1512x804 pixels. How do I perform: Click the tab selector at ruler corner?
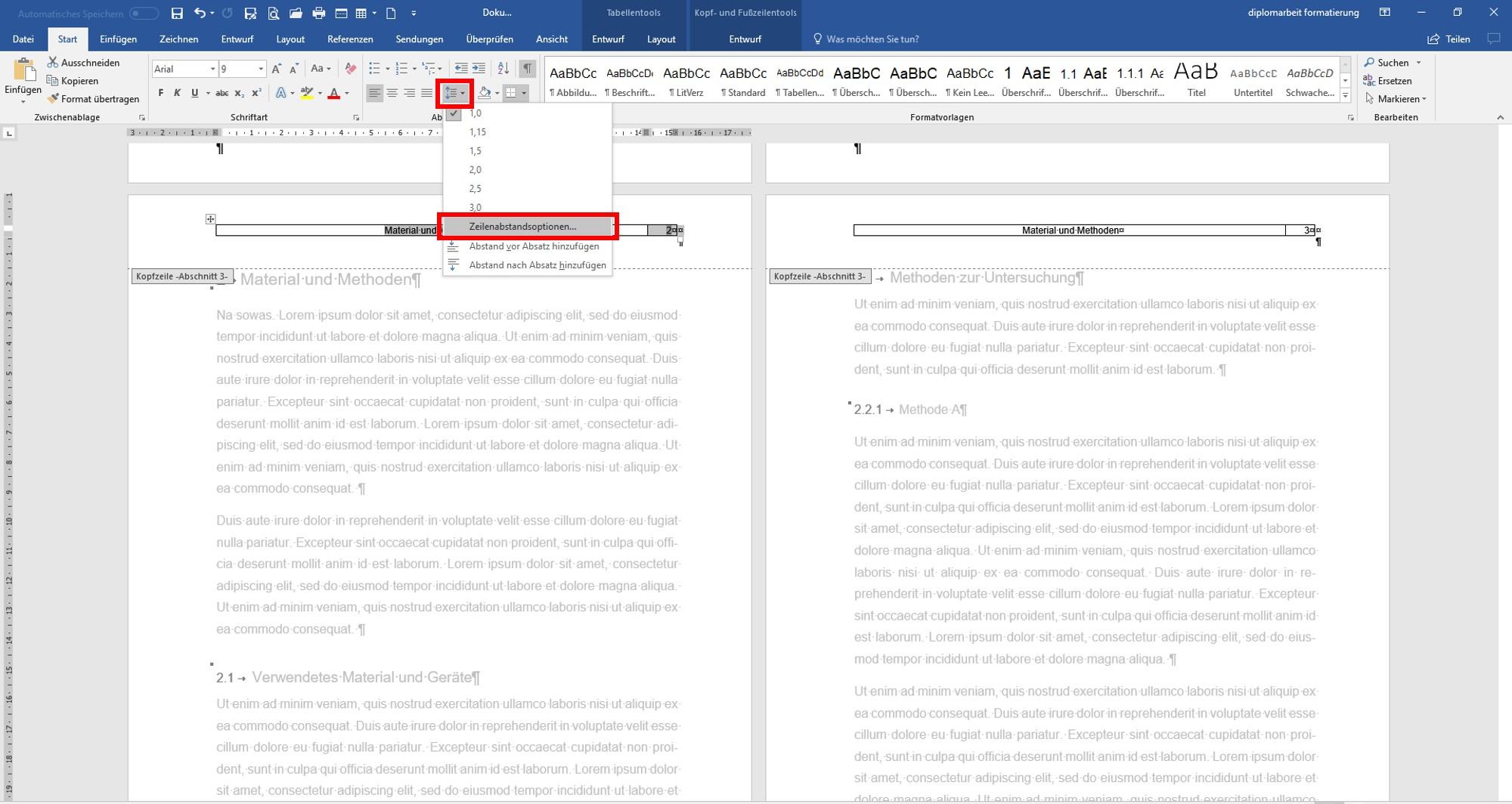[x=8, y=133]
